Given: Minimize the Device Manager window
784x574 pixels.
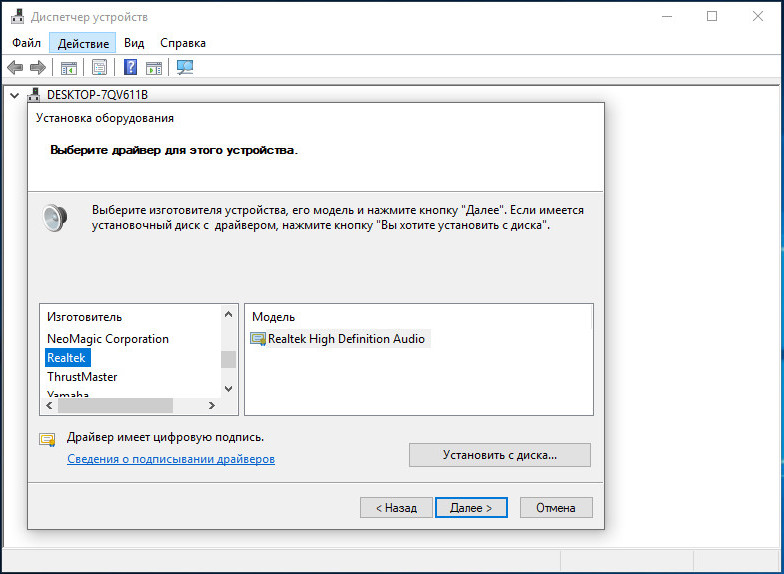Looking at the screenshot, I should coord(666,16).
